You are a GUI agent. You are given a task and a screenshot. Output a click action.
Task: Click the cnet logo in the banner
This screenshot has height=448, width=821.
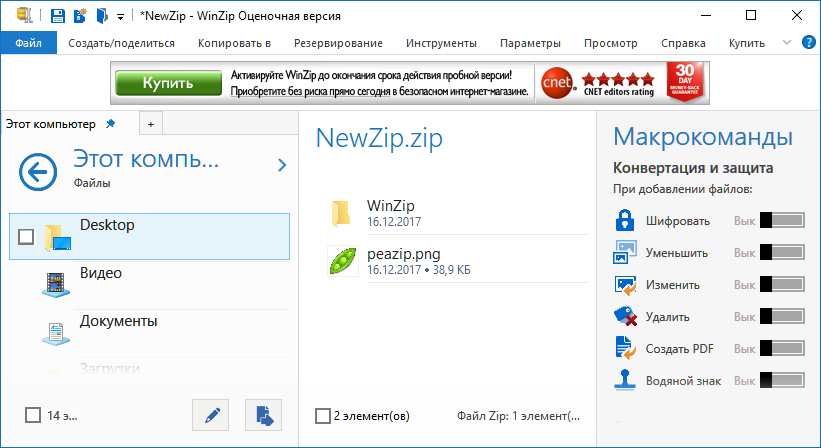click(x=557, y=83)
